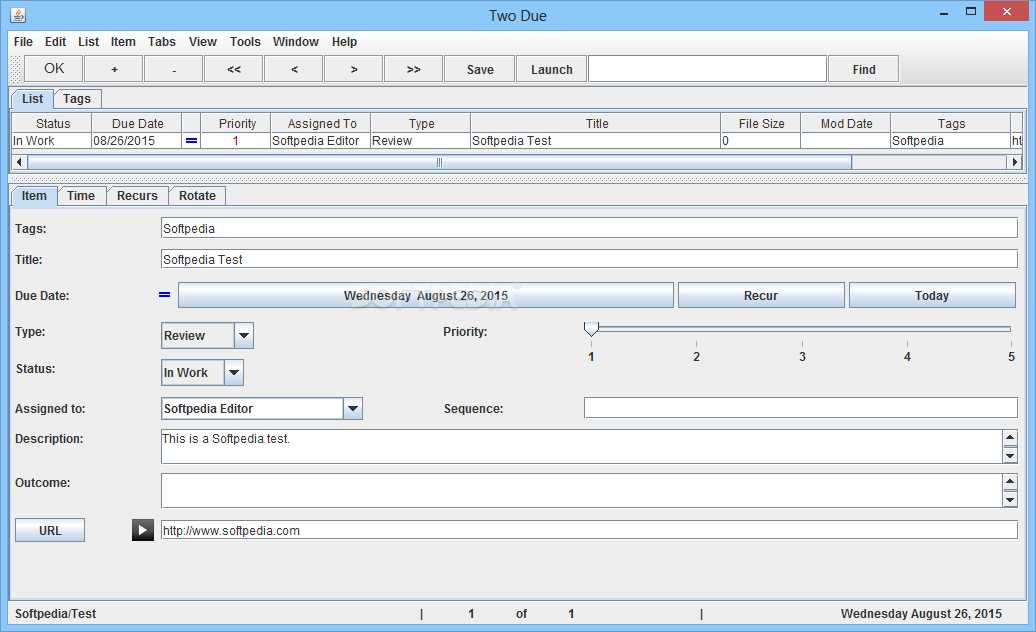Expand the Status dropdown showing In Work

point(234,372)
